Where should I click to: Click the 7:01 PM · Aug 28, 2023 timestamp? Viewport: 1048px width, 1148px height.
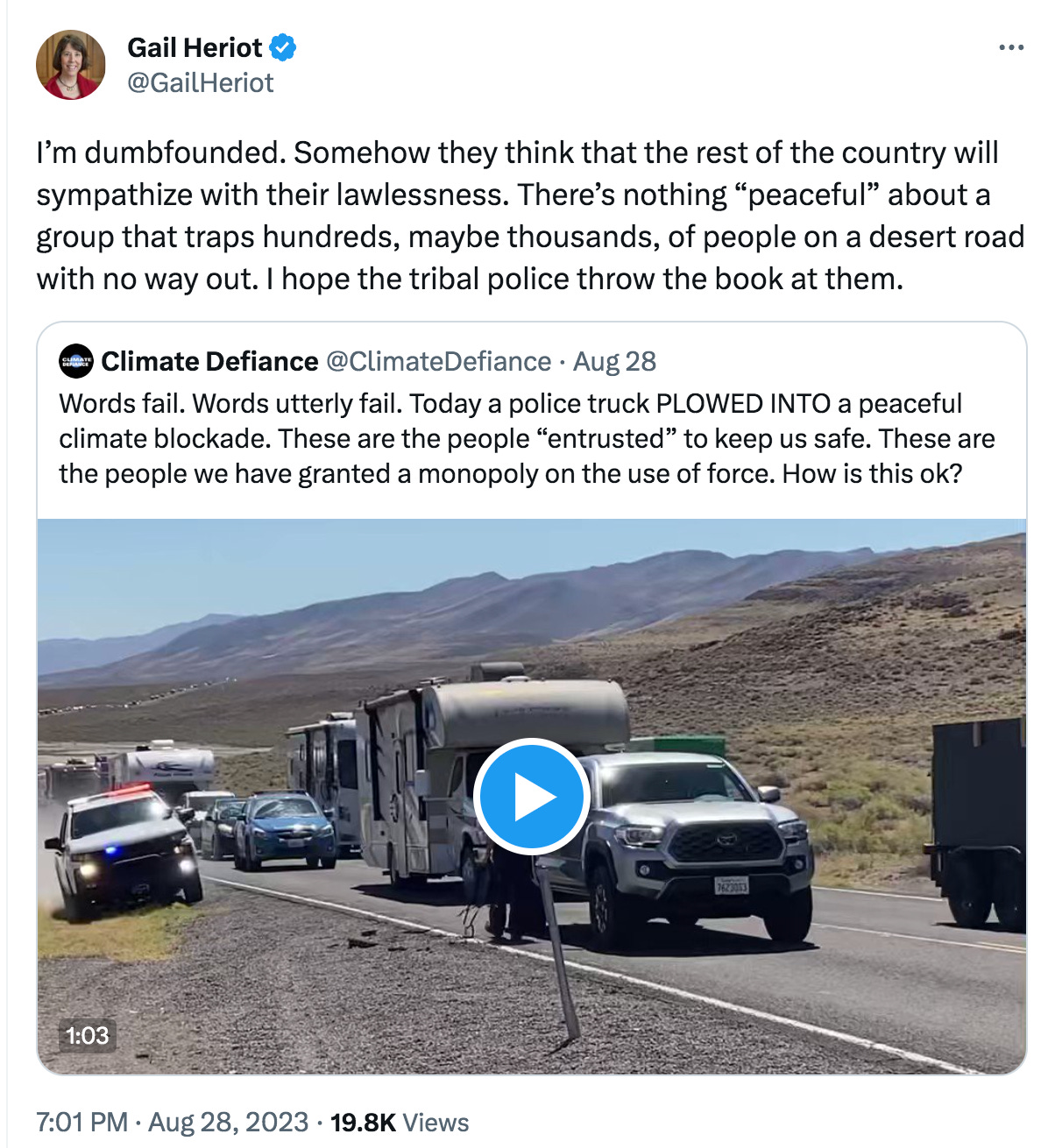coord(173,1123)
